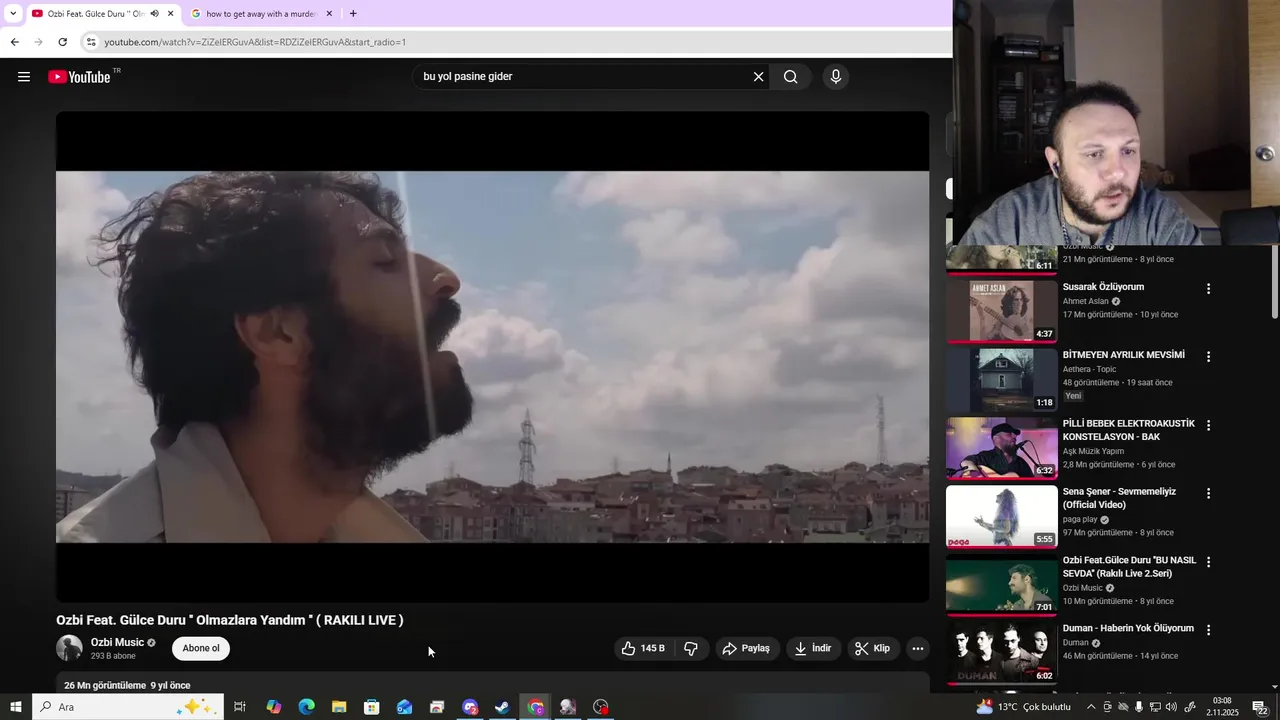Open options menu for Sena Şener - Sevmemeliyiz

coord(1208,493)
